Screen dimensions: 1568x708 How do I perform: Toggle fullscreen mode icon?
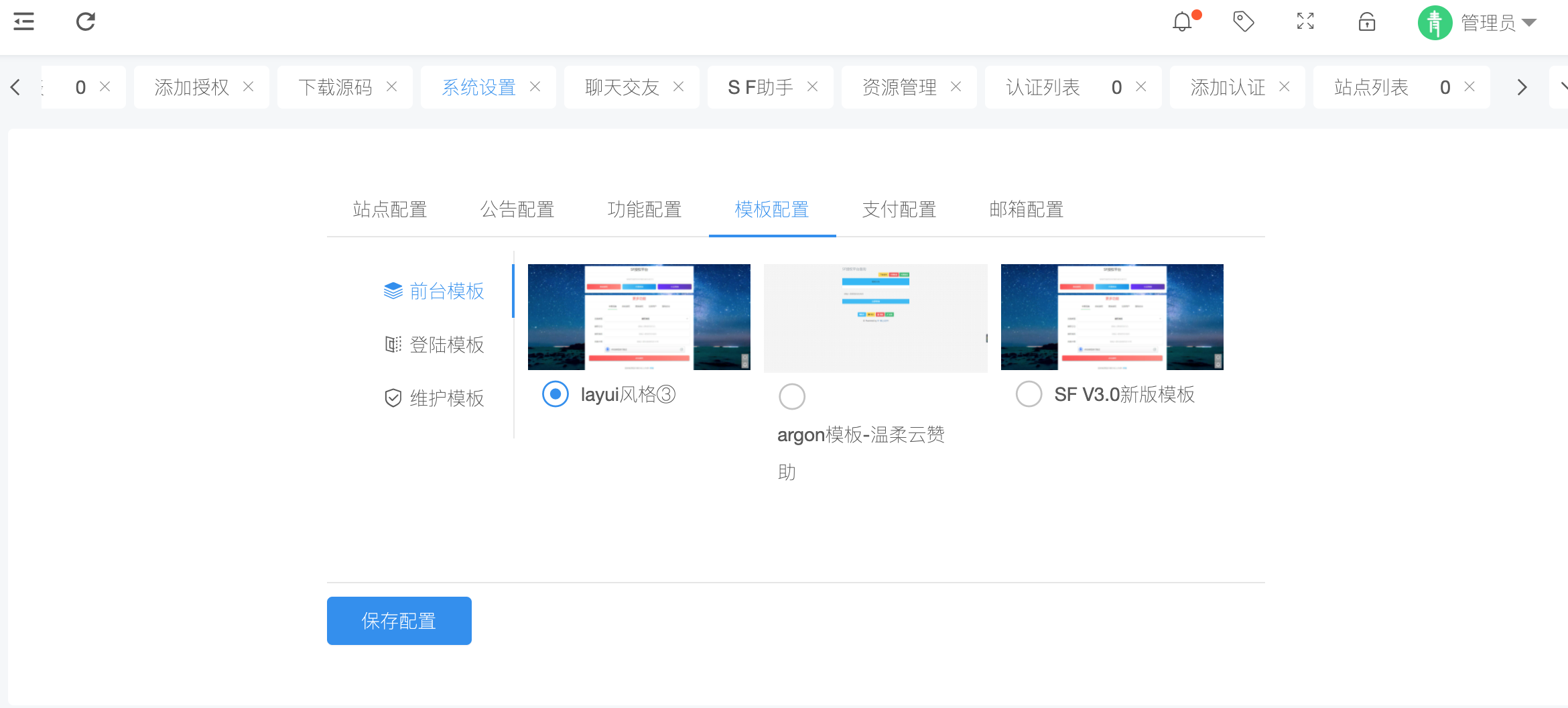(1305, 21)
